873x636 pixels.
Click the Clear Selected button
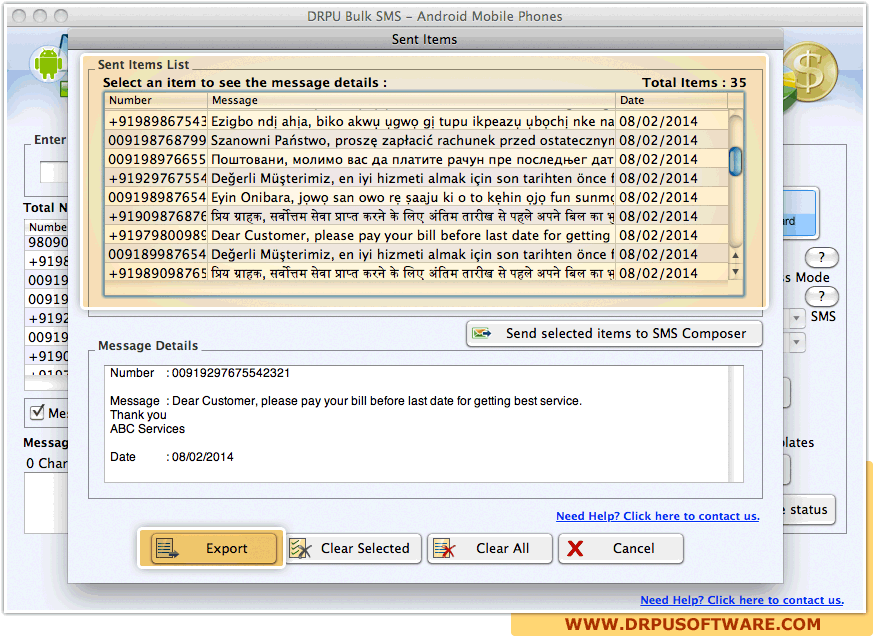pos(354,549)
